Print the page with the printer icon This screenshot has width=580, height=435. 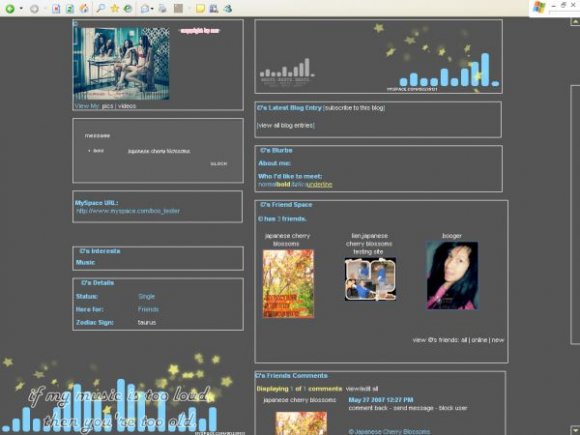point(162,8)
